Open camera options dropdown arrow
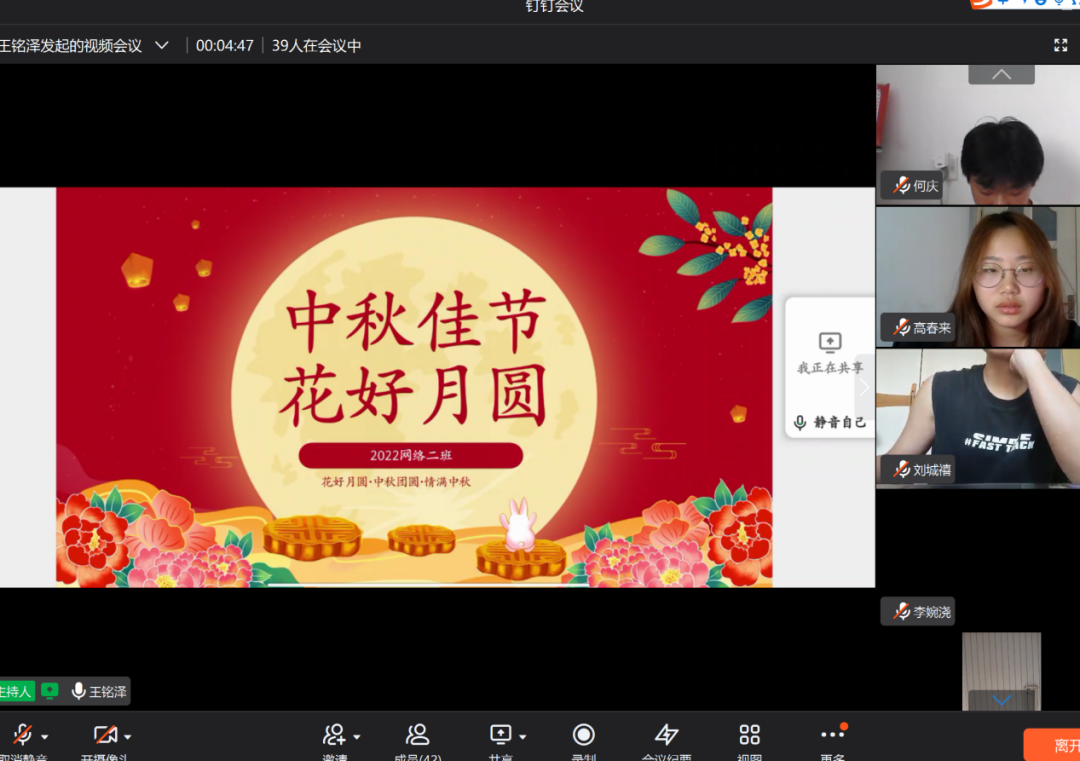The height and width of the screenshot is (761, 1080). 127,737
